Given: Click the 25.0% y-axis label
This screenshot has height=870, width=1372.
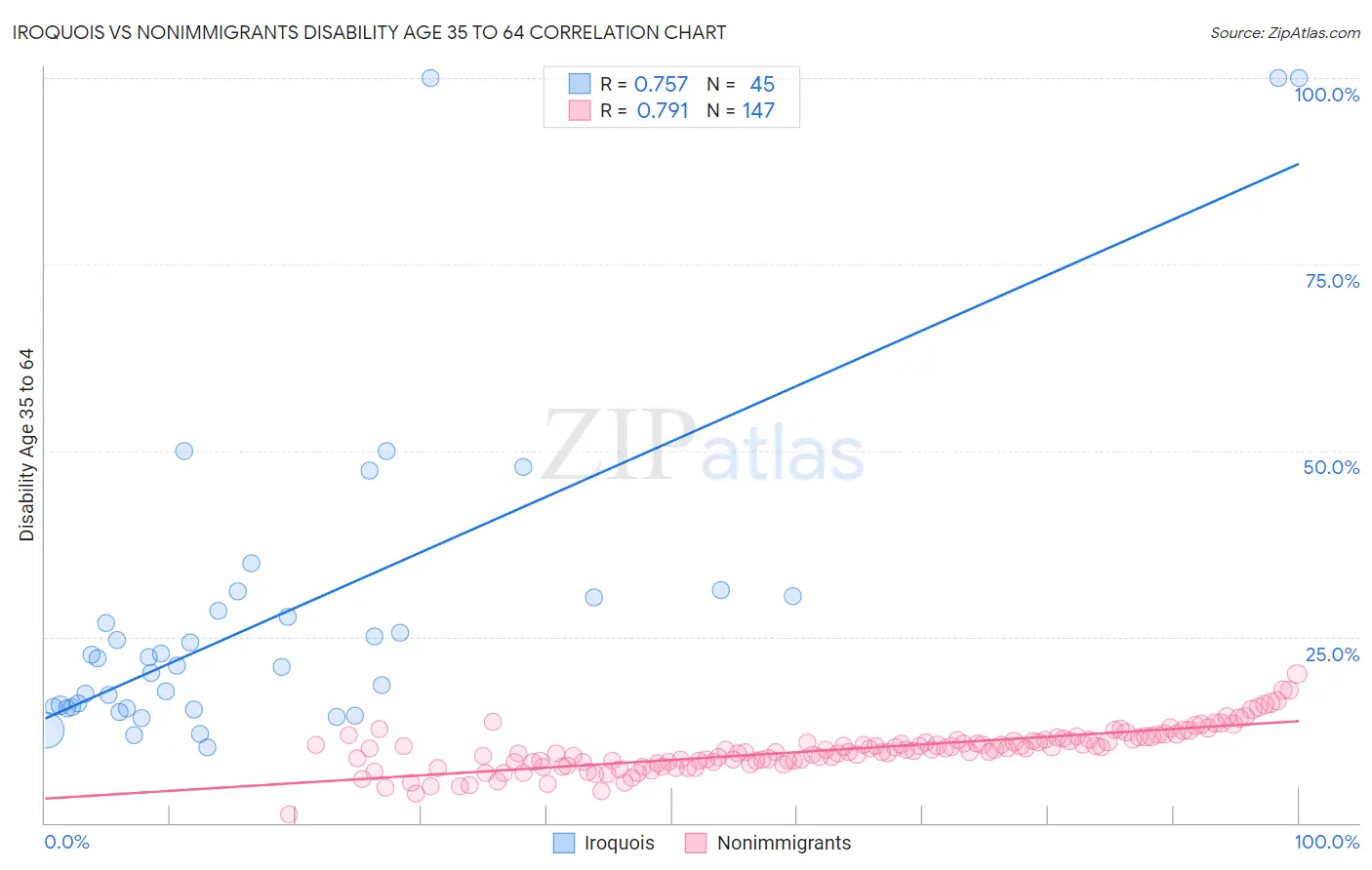Looking at the screenshot, I should (1332, 654).
